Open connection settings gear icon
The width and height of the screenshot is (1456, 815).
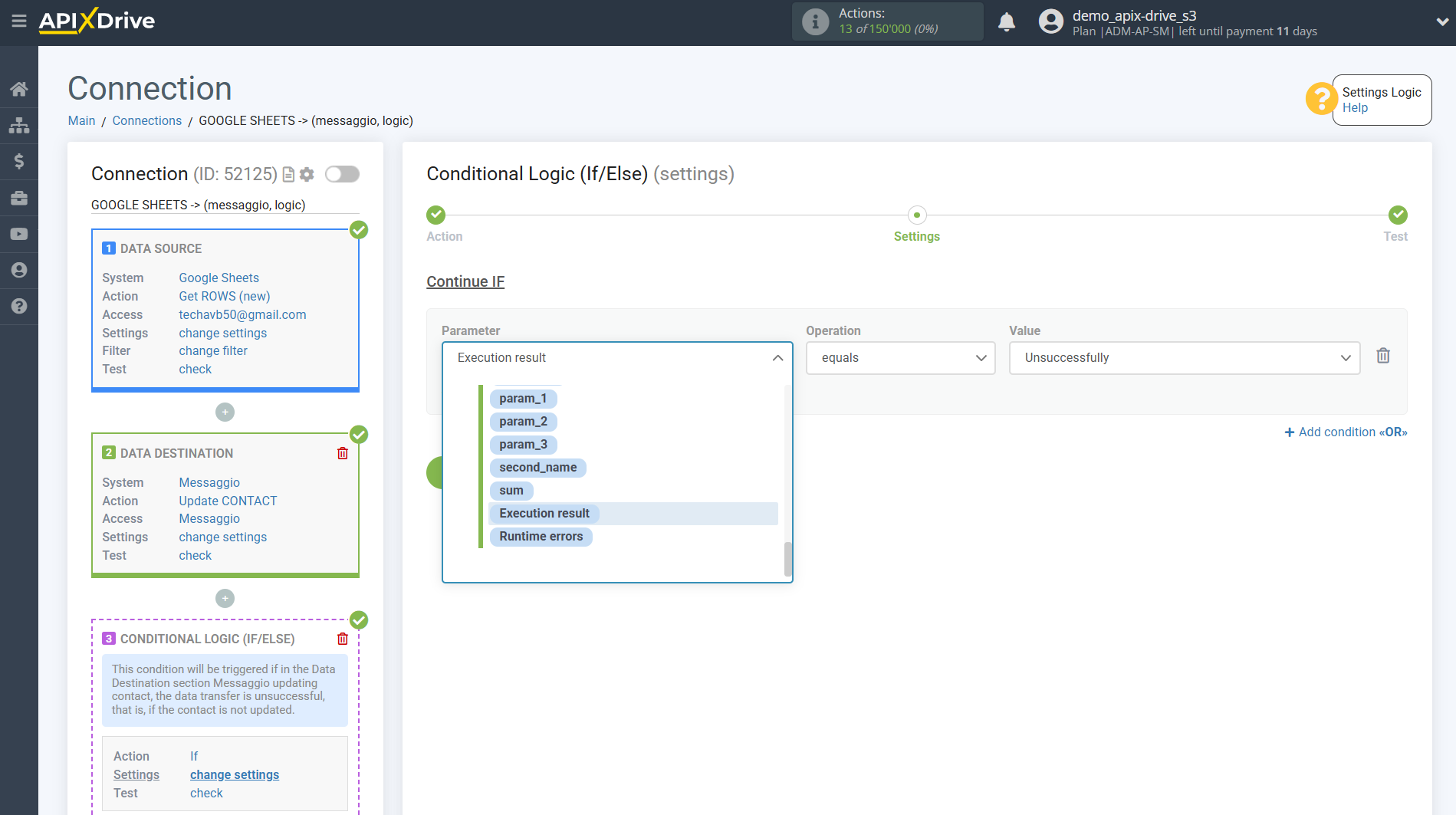point(307,175)
